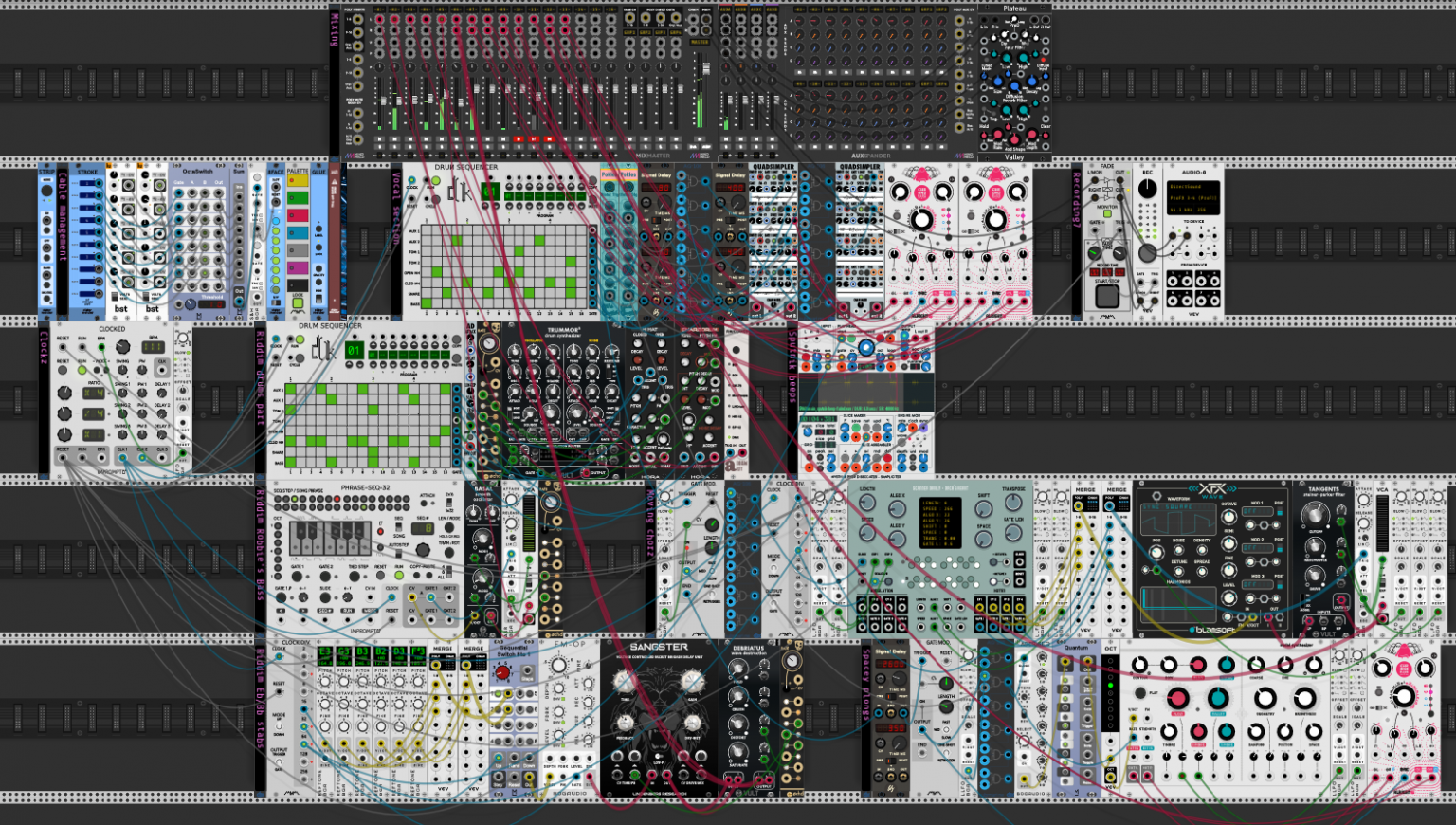Click the dk logo on the Vocal section Drum Sequencer

(460, 191)
